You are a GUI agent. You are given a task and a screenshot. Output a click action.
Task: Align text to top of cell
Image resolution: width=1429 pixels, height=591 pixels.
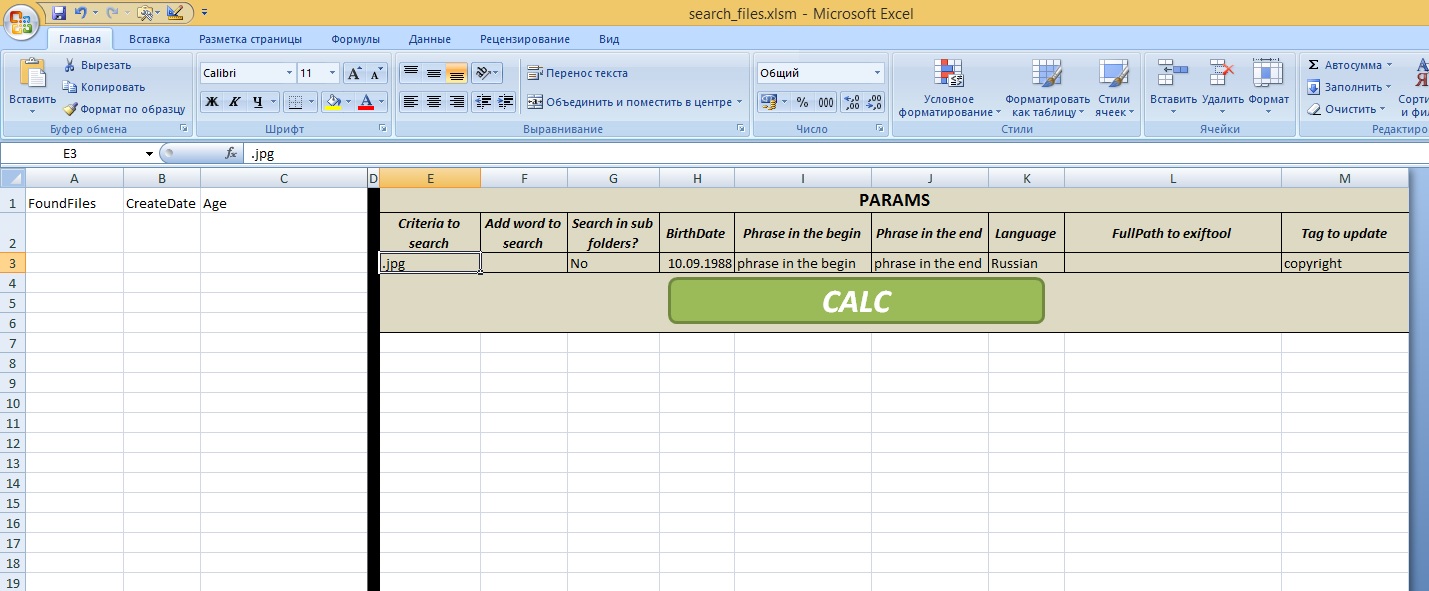coord(410,73)
